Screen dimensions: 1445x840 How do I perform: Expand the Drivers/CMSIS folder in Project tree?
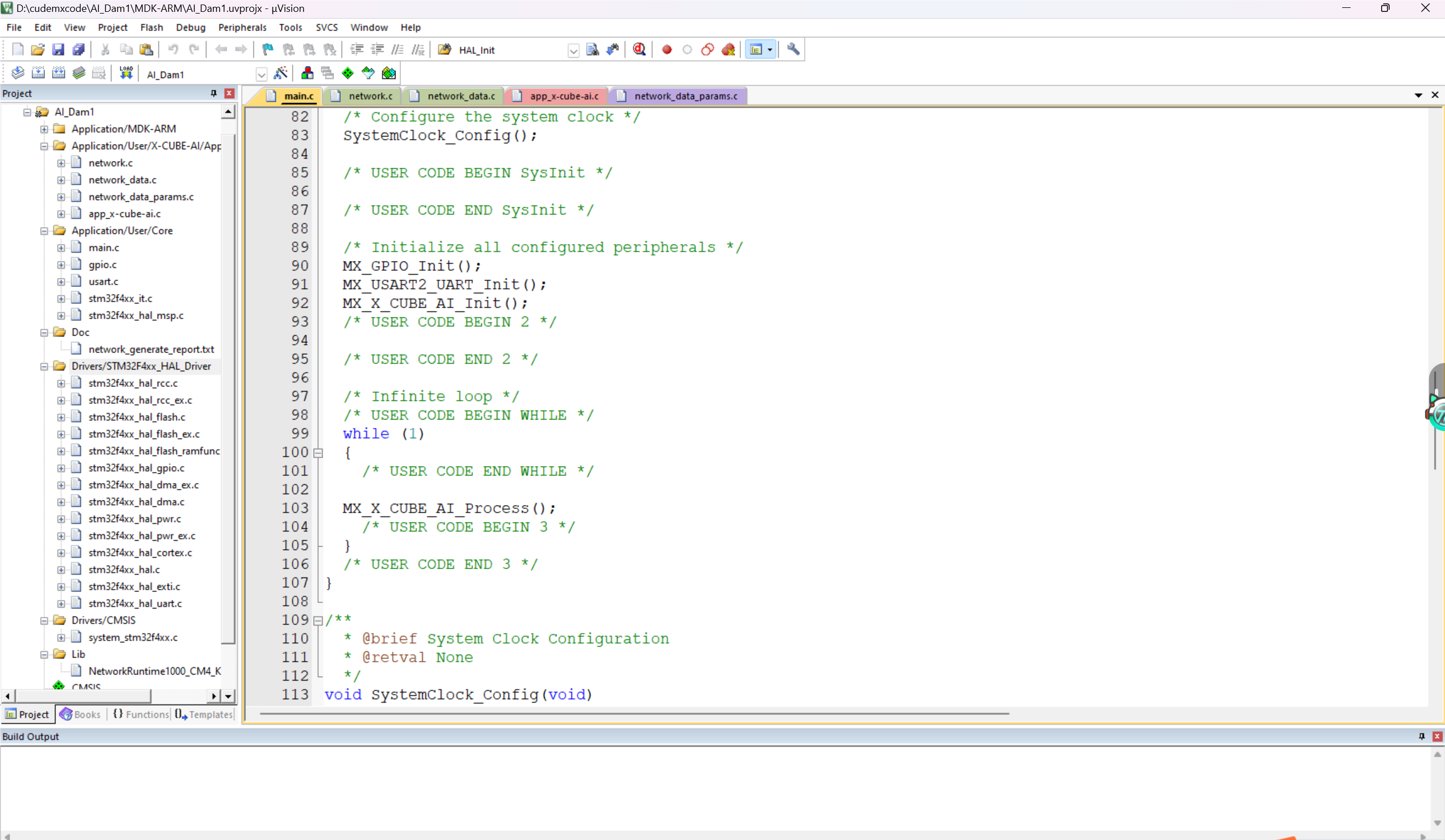click(44, 620)
